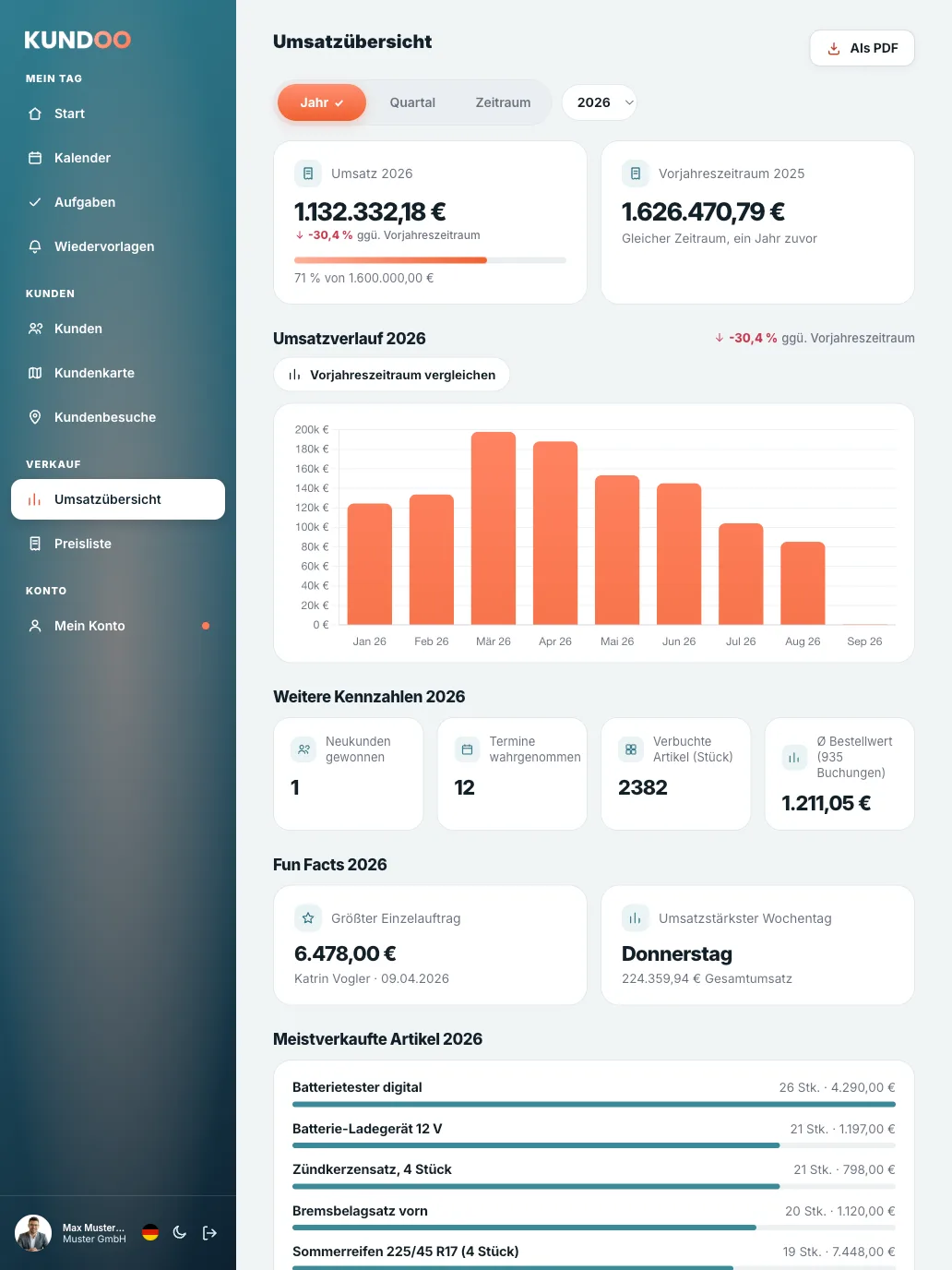The width and height of the screenshot is (952, 1270).
Task: Click the 71 % von 1.600.000,00 € text
Action: pos(363,278)
